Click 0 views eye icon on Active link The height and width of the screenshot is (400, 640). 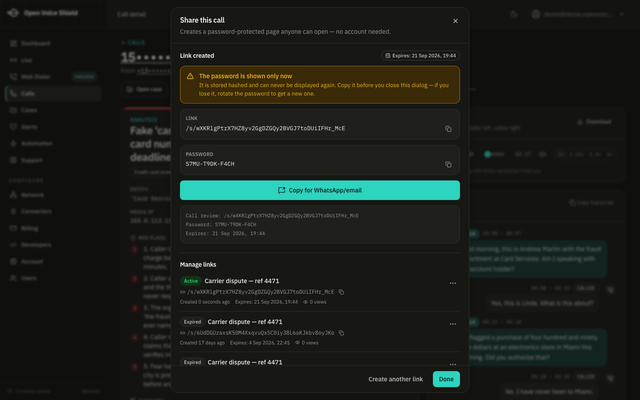305,302
